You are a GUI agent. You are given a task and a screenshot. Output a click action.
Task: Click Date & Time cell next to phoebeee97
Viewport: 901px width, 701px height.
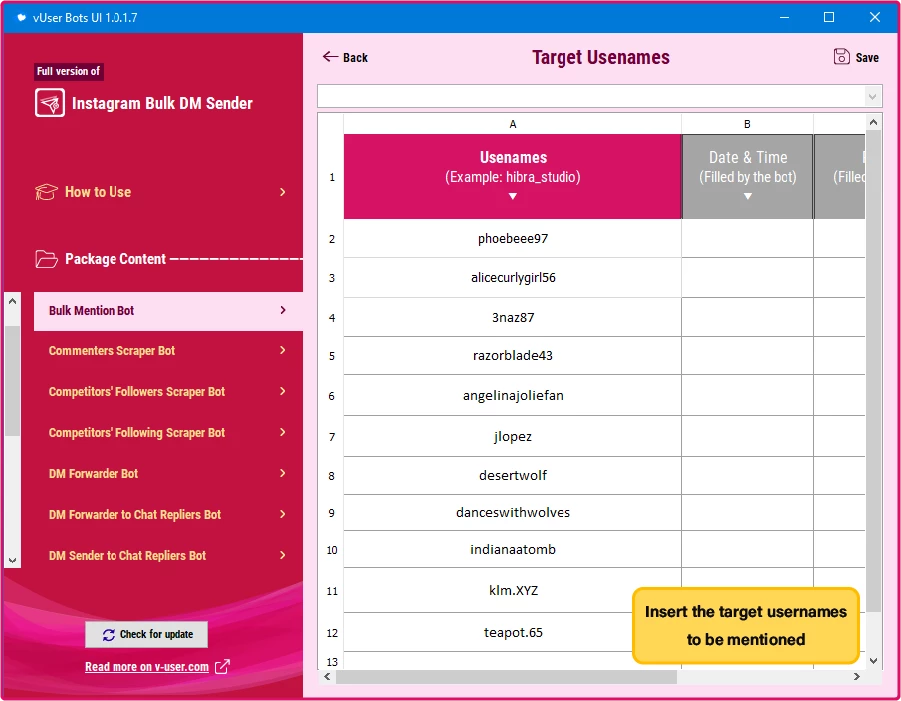point(748,238)
